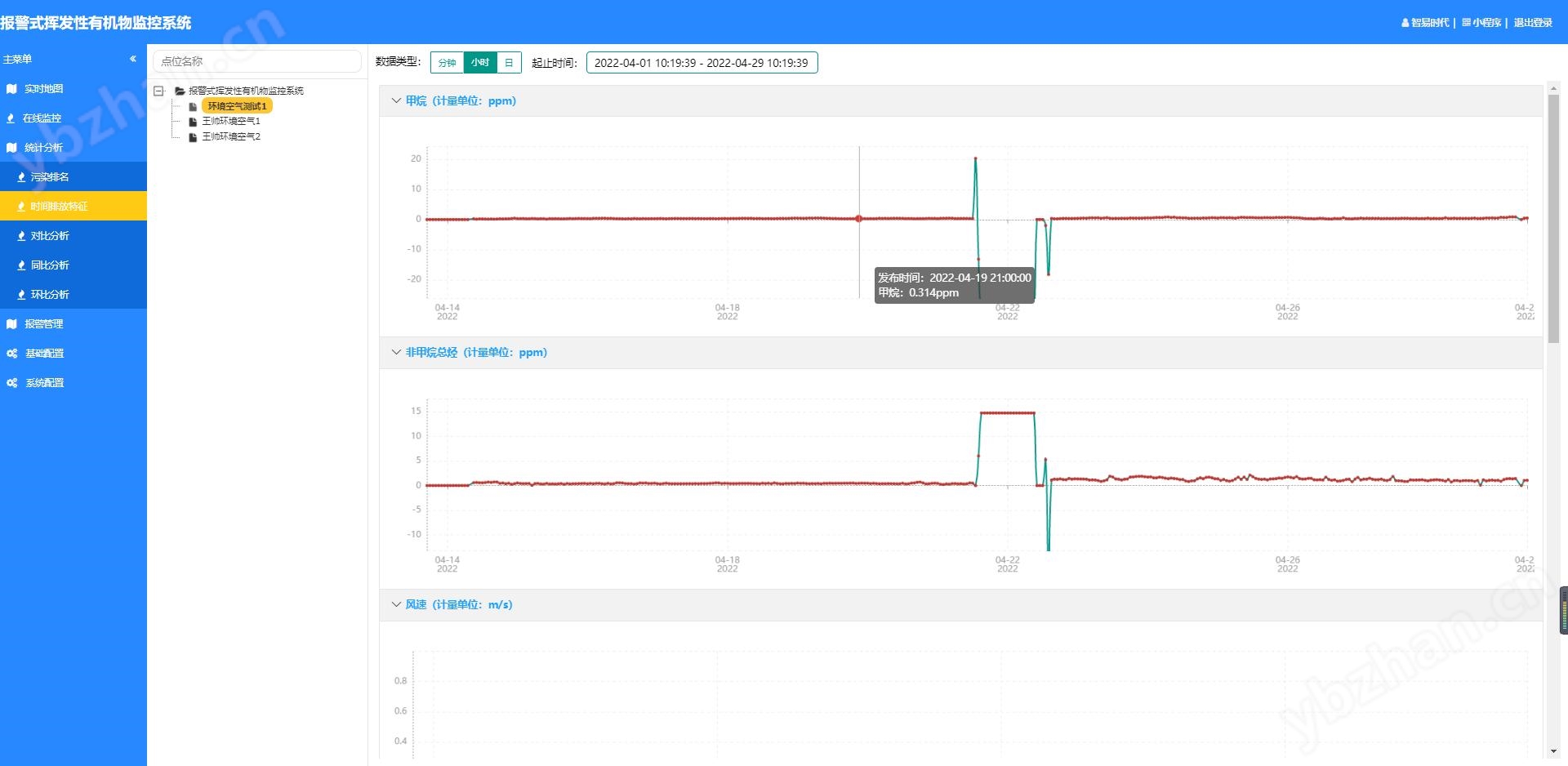Collapse the root tree node minus box
This screenshot has height=766, width=1568.
coord(159,91)
